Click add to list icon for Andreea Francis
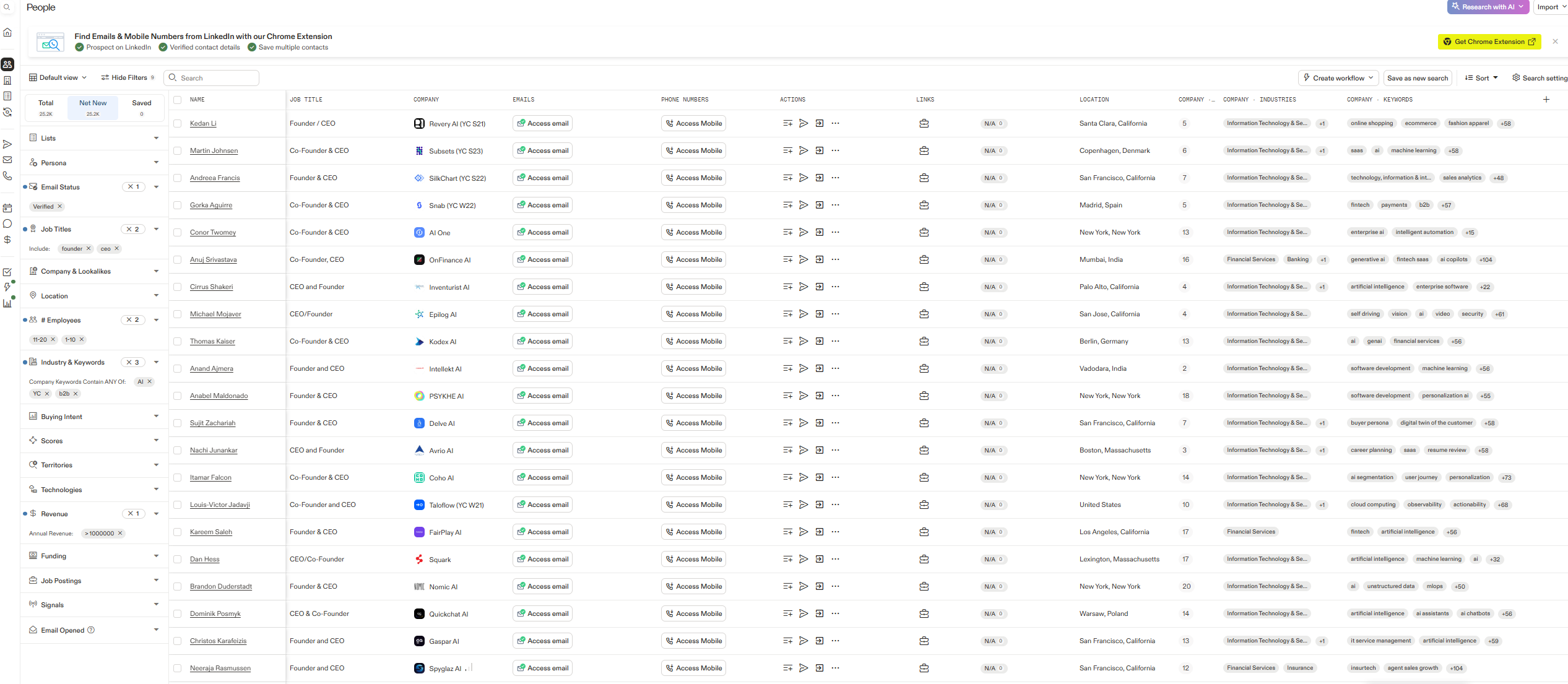This screenshot has width=1568, height=684. 787,178
